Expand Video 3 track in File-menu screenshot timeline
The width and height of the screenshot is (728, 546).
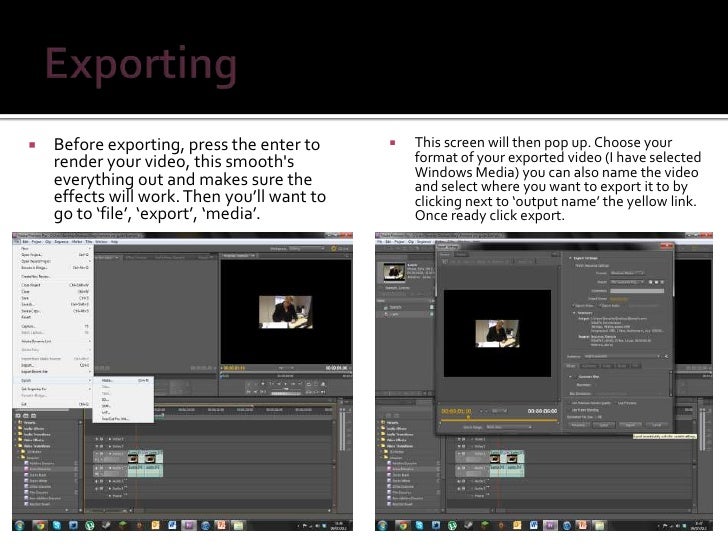(x=110, y=439)
